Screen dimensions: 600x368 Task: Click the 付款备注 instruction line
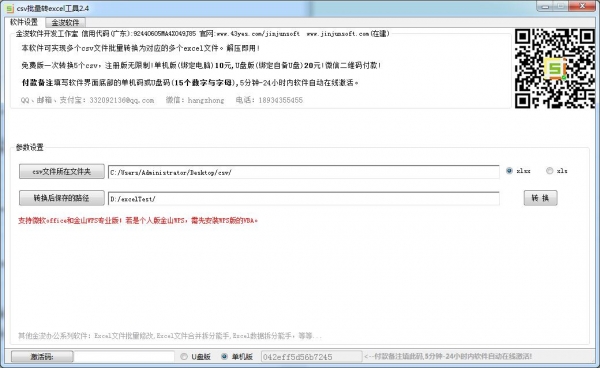tap(190, 83)
